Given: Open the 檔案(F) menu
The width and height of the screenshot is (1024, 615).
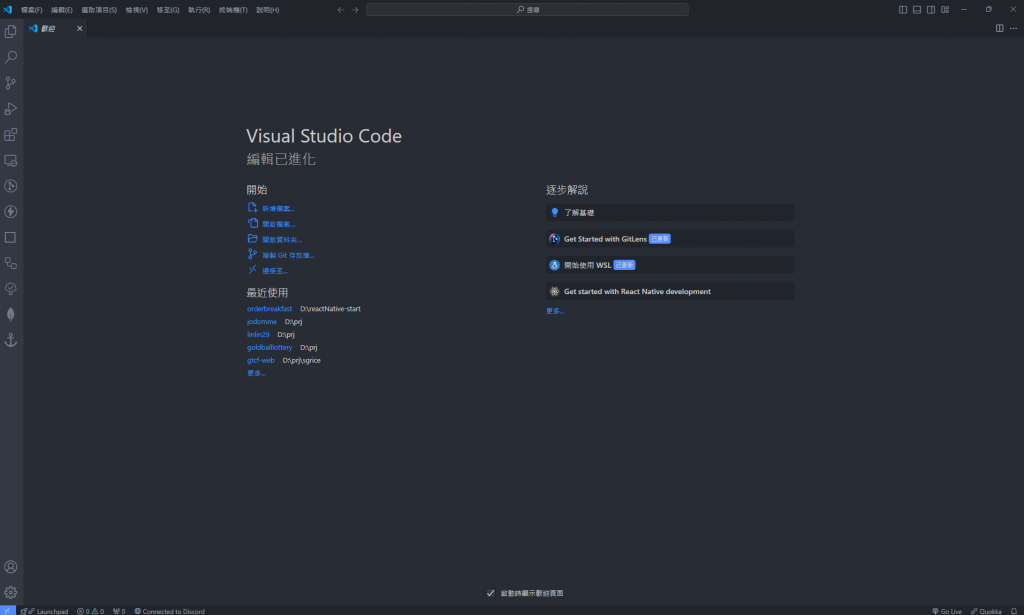Looking at the screenshot, I should coord(31,10).
